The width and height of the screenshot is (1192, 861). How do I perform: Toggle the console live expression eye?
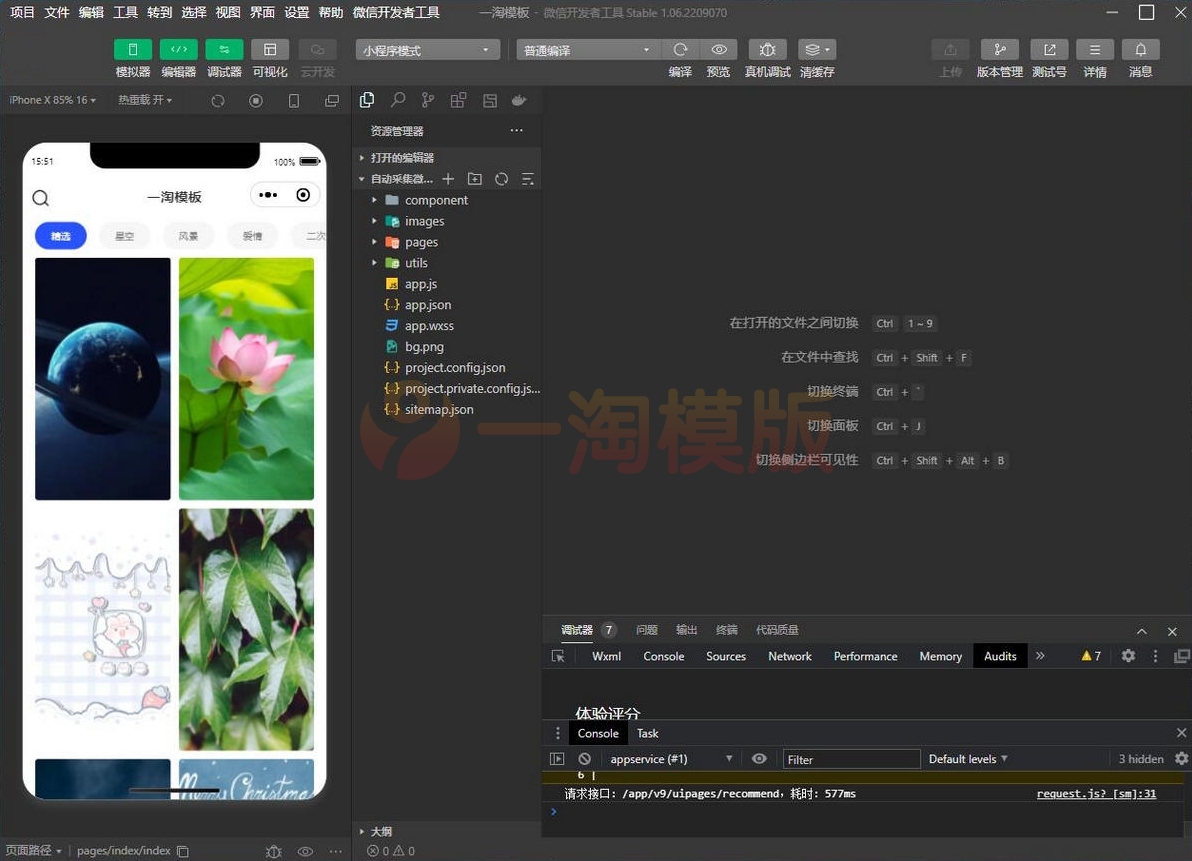759,758
